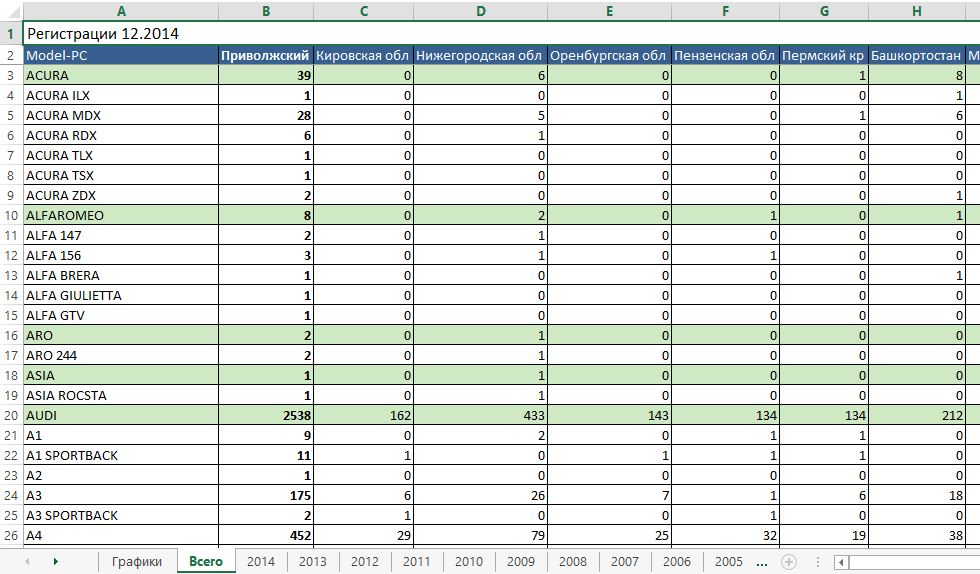
Task: Select column B header
Action: pos(266,11)
